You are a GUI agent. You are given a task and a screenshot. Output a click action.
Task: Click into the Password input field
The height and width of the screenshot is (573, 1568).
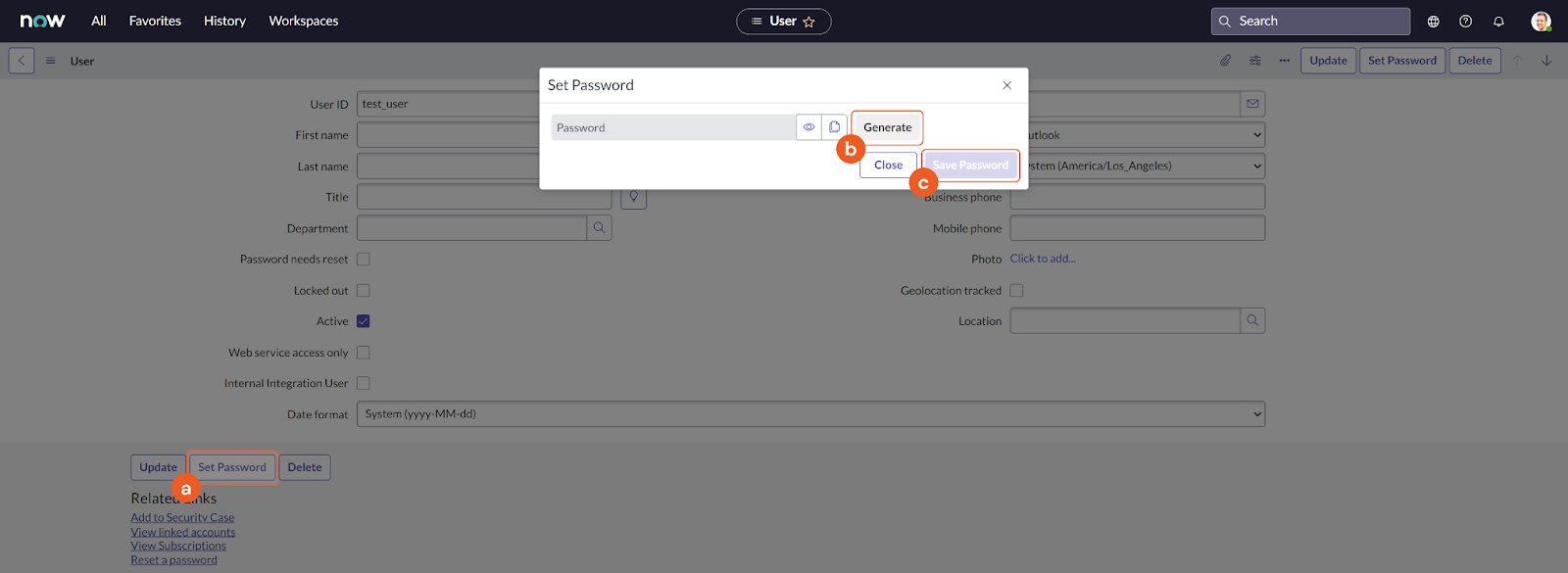673,127
